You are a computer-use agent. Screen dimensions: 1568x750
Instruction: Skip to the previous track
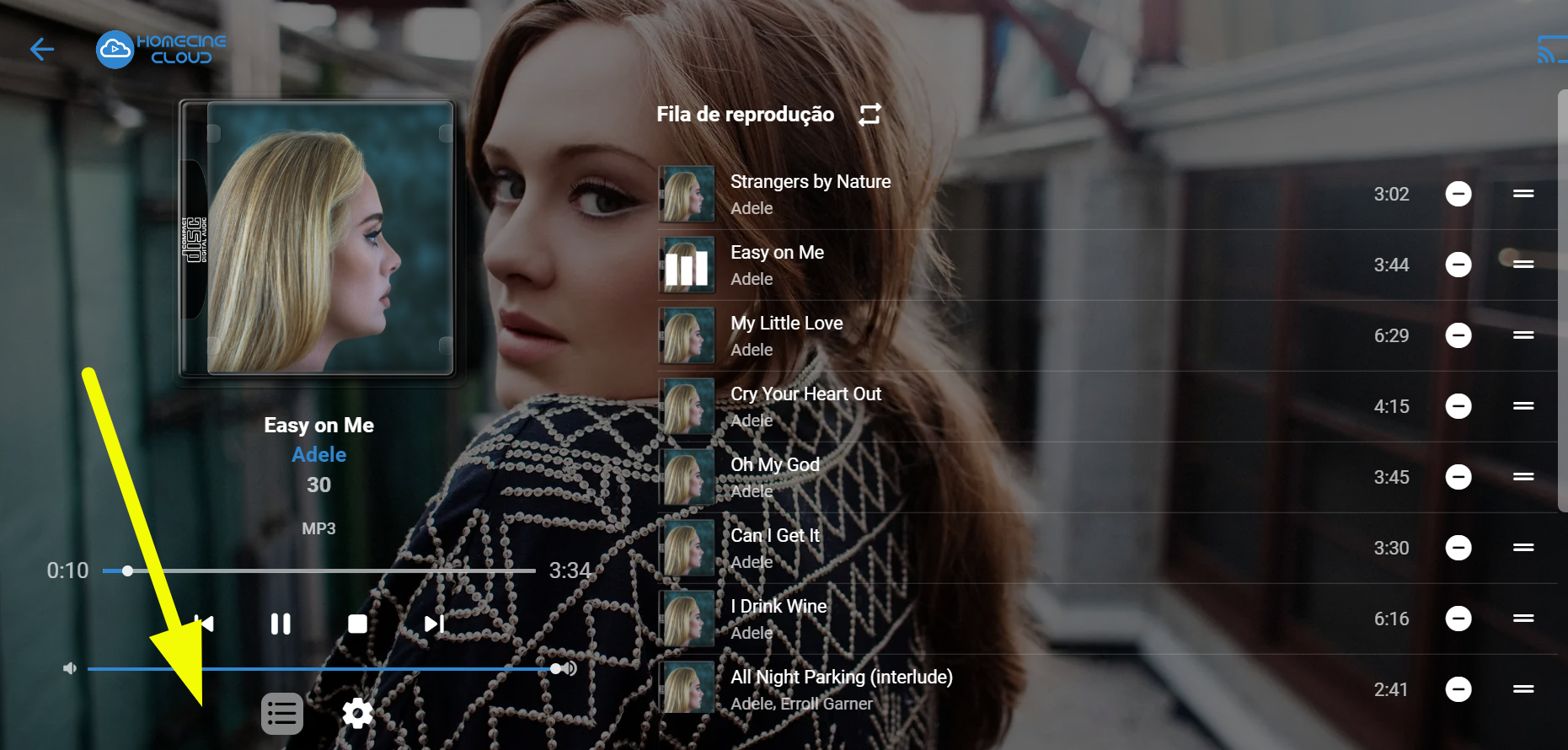coord(204,624)
